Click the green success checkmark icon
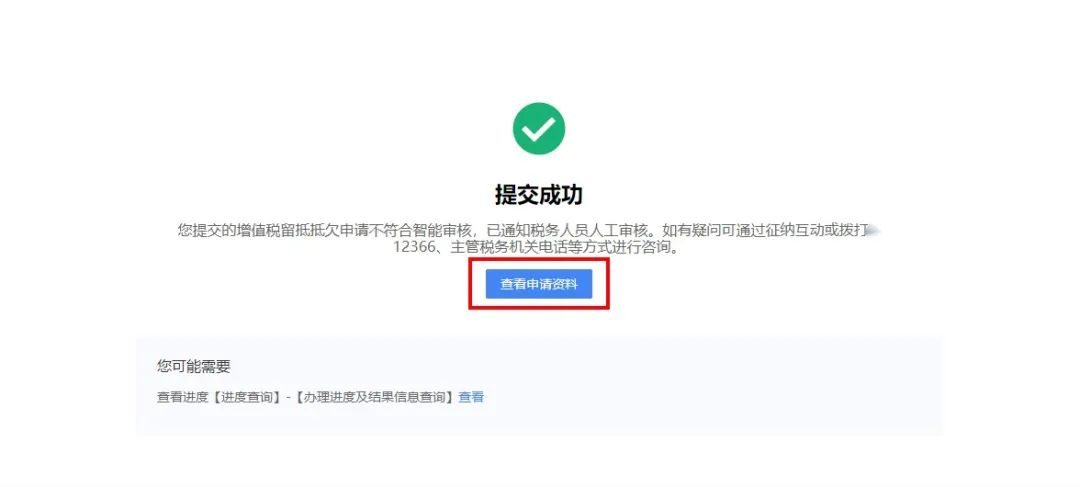Screen dimensions: 1080x487 click(x=539, y=128)
